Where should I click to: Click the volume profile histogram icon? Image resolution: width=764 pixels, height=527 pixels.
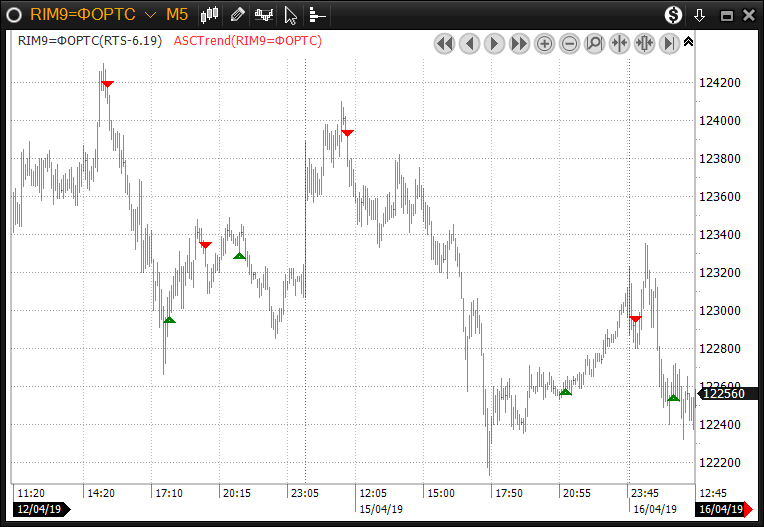coord(316,15)
